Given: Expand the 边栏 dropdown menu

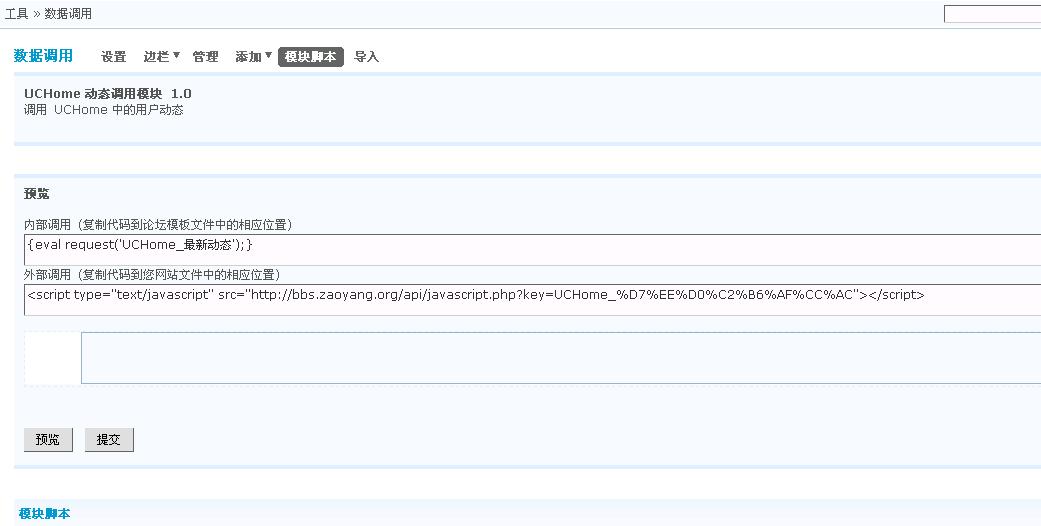Looking at the screenshot, I should (x=161, y=57).
